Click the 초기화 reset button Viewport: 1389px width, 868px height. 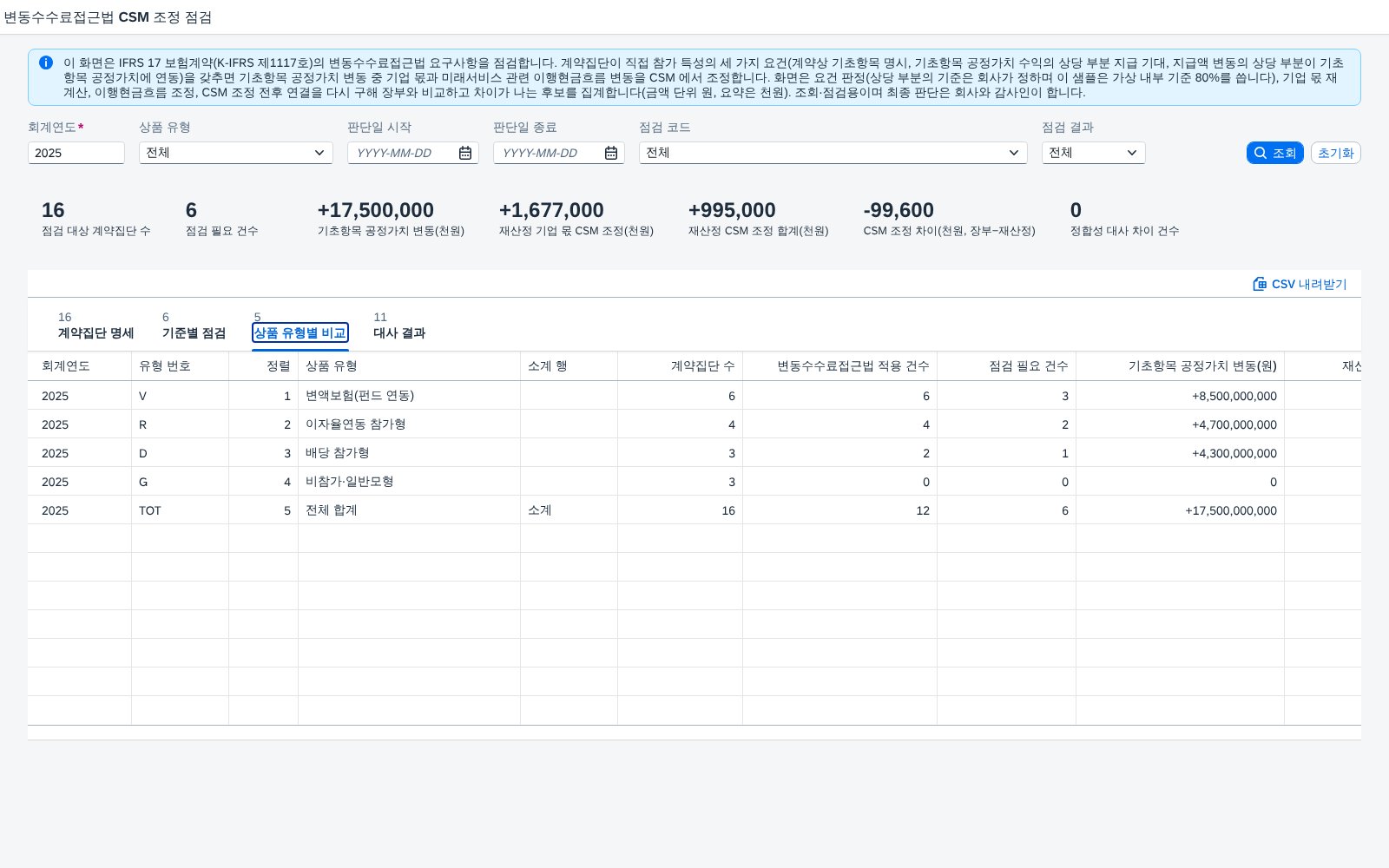[x=1336, y=153]
